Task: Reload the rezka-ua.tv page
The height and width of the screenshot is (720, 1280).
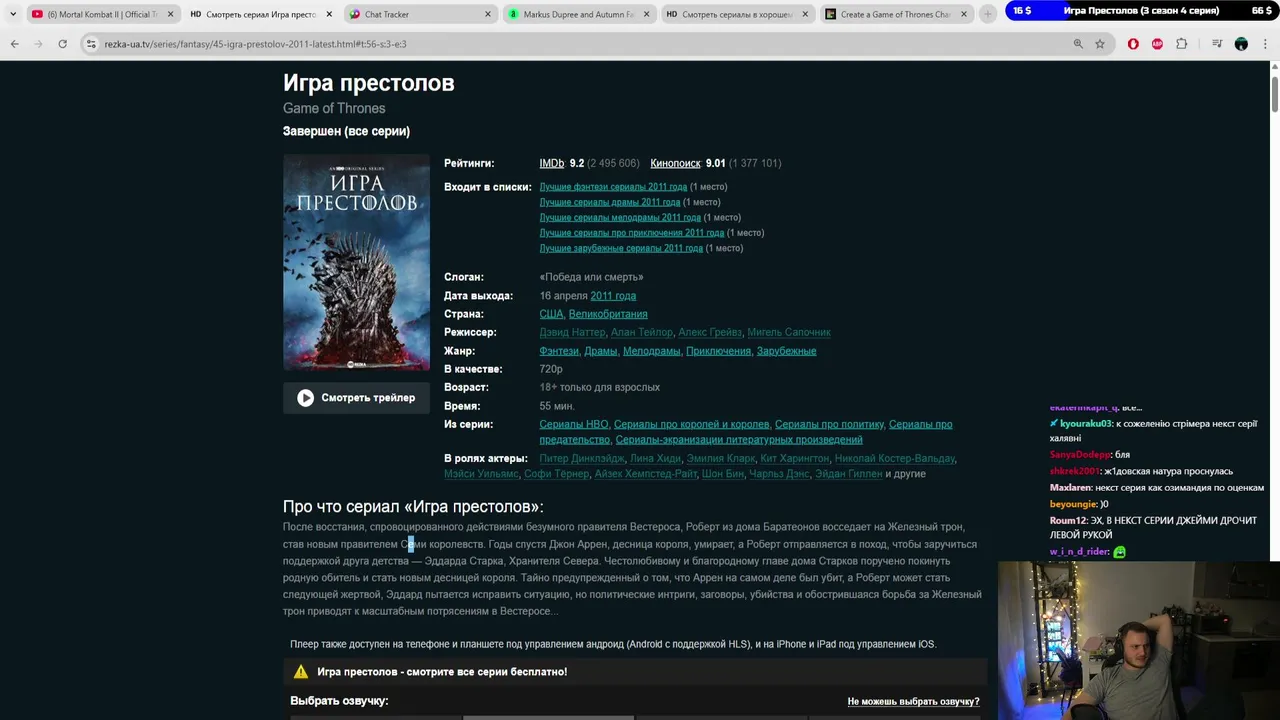Action: click(x=62, y=44)
